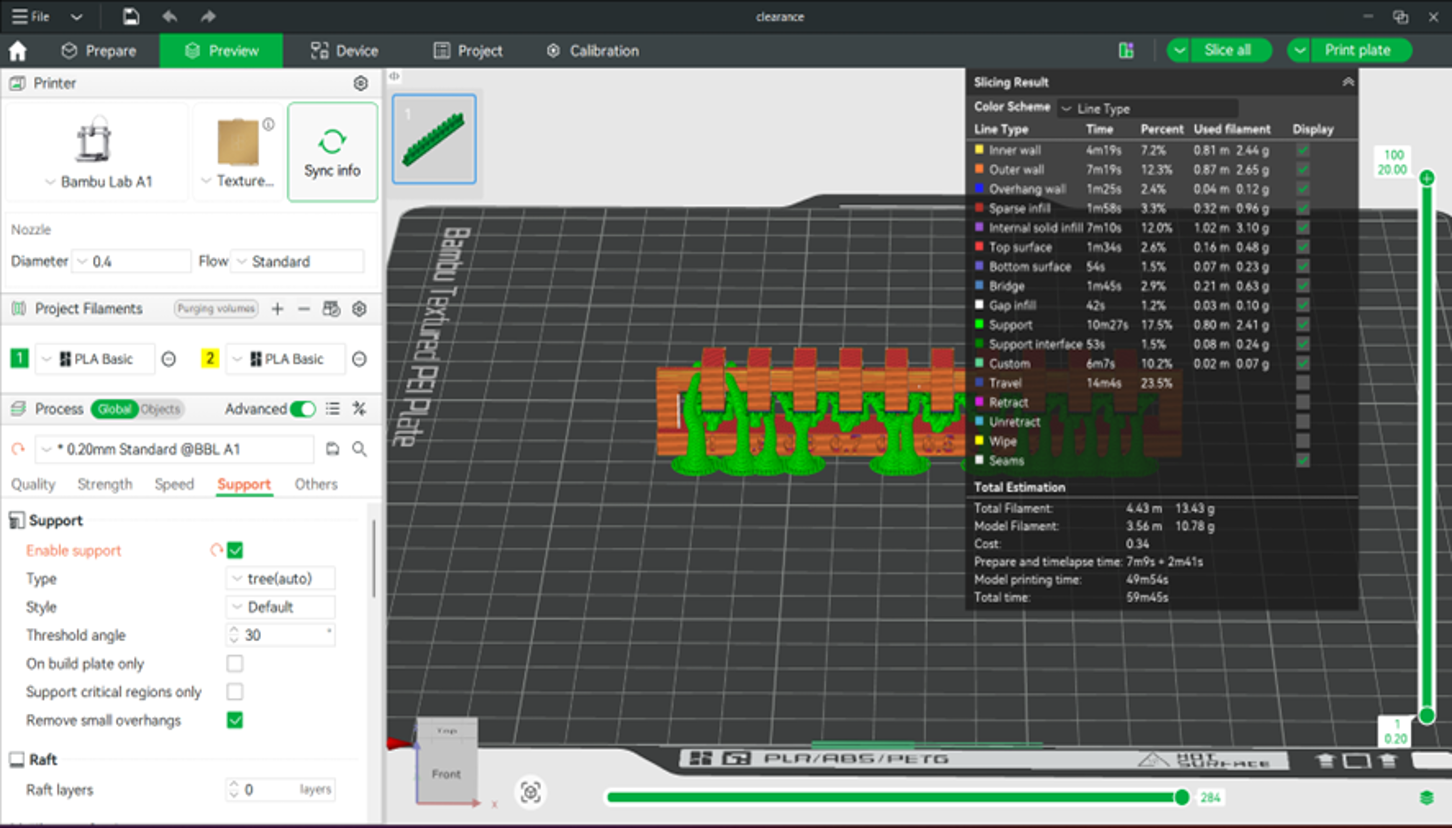Screen dimensions: 1452x828
Task: Open the Strength settings tab
Action: [105, 484]
